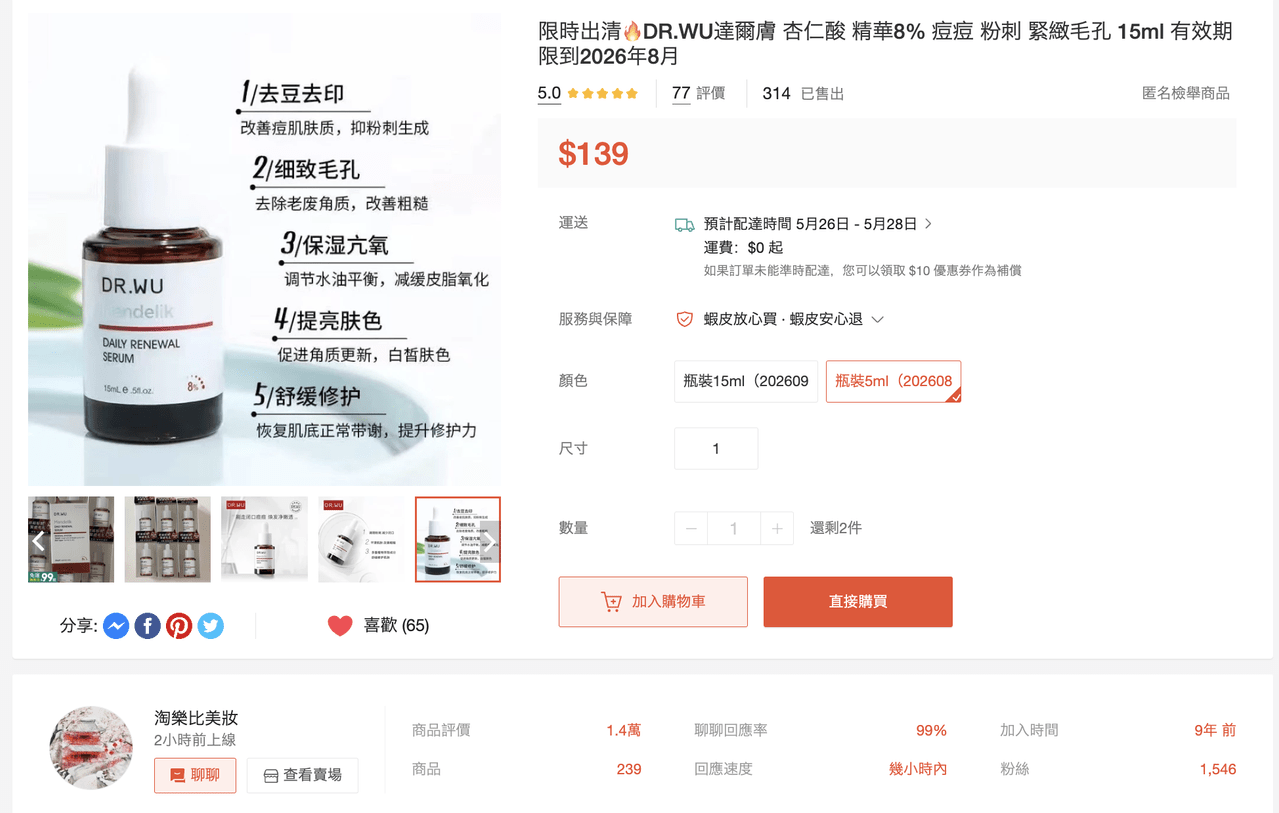Share product on Facebook icon
Image resolution: width=1279 pixels, height=813 pixels.
[147, 625]
